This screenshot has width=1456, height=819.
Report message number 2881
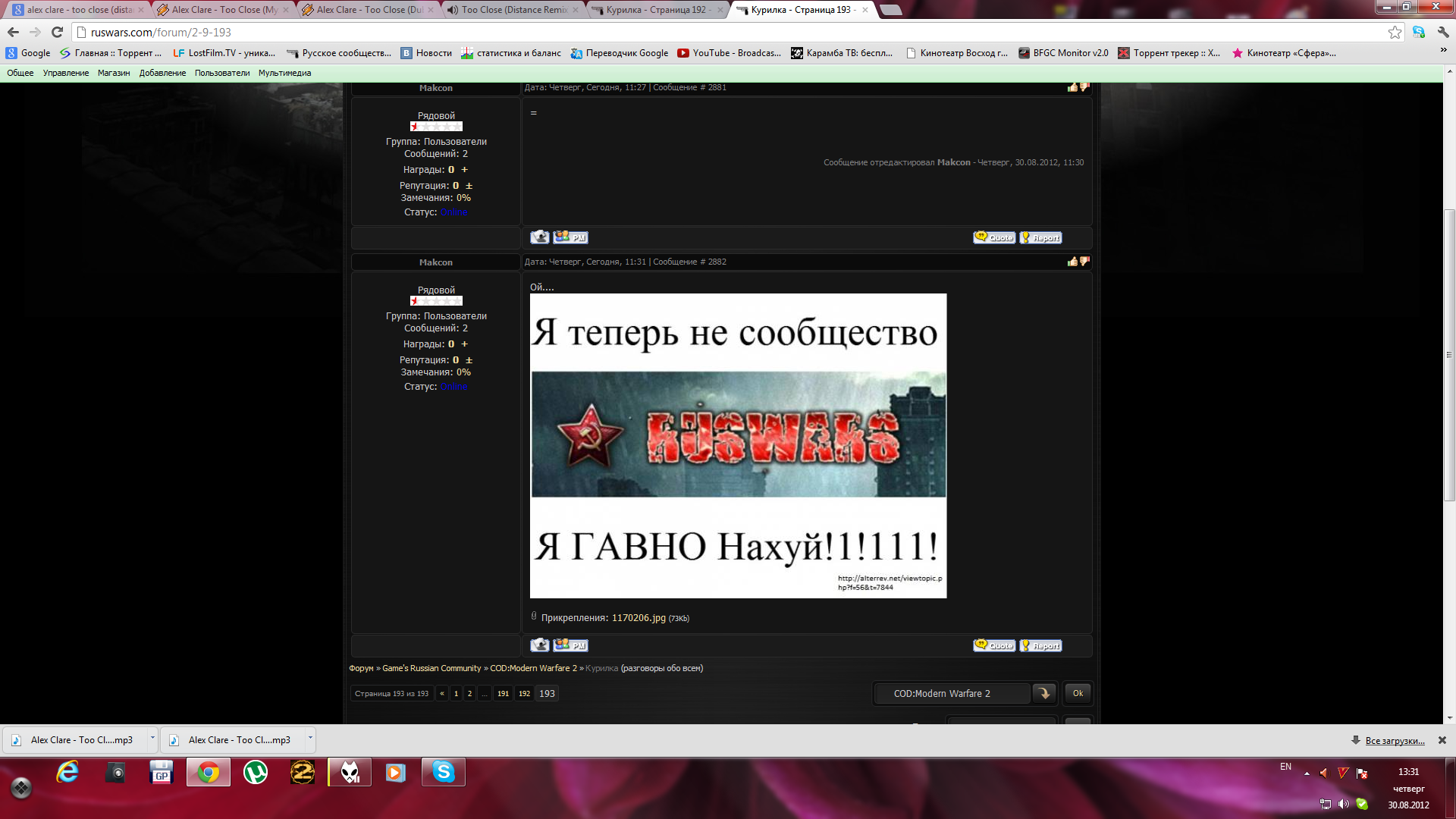[x=1040, y=237]
